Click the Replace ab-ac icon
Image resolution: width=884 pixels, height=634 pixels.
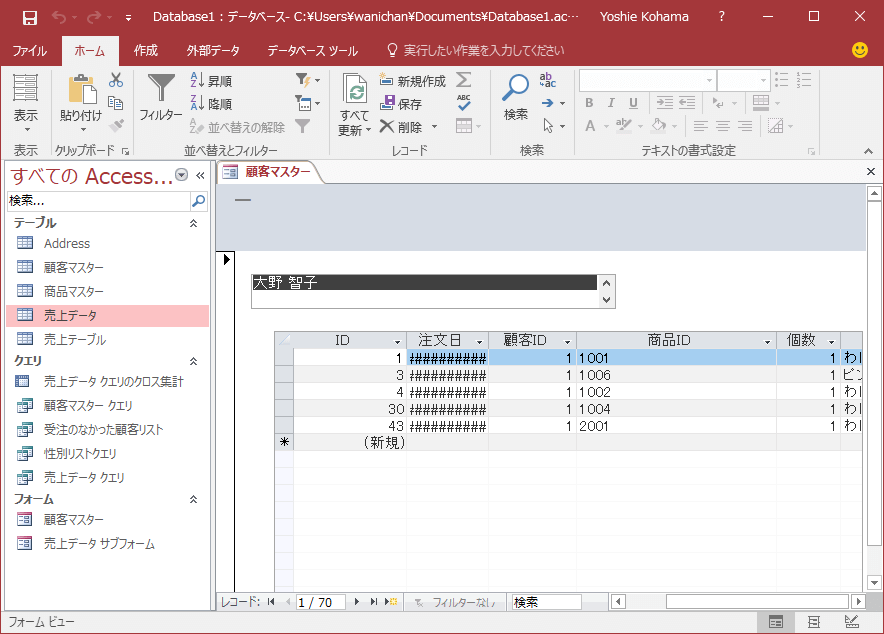(547, 80)
